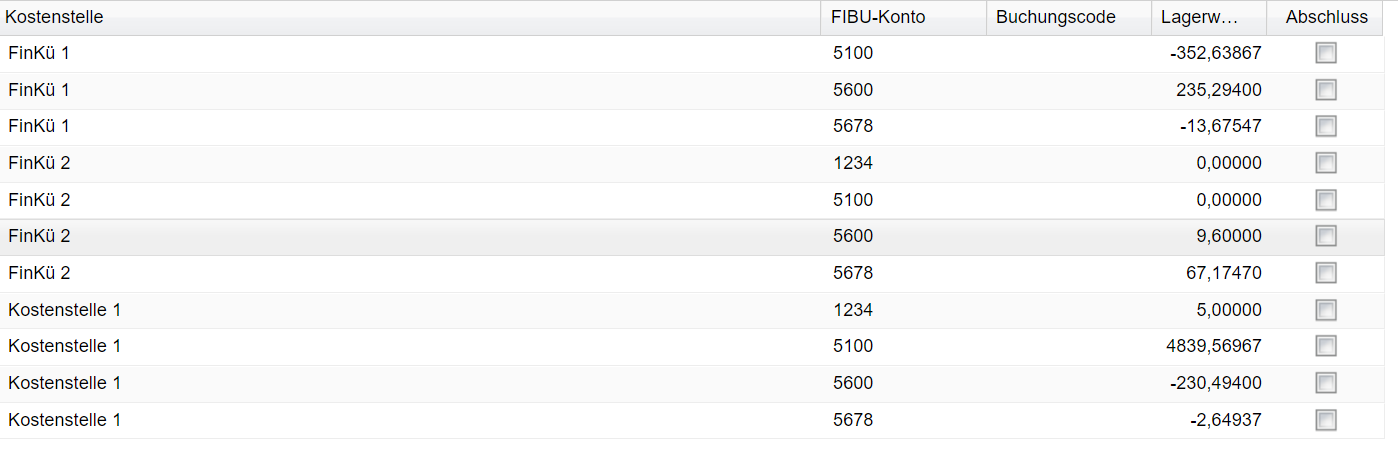
Task: Check Abschluss box for the 67,17470 row
Action: click(1326, 273)
